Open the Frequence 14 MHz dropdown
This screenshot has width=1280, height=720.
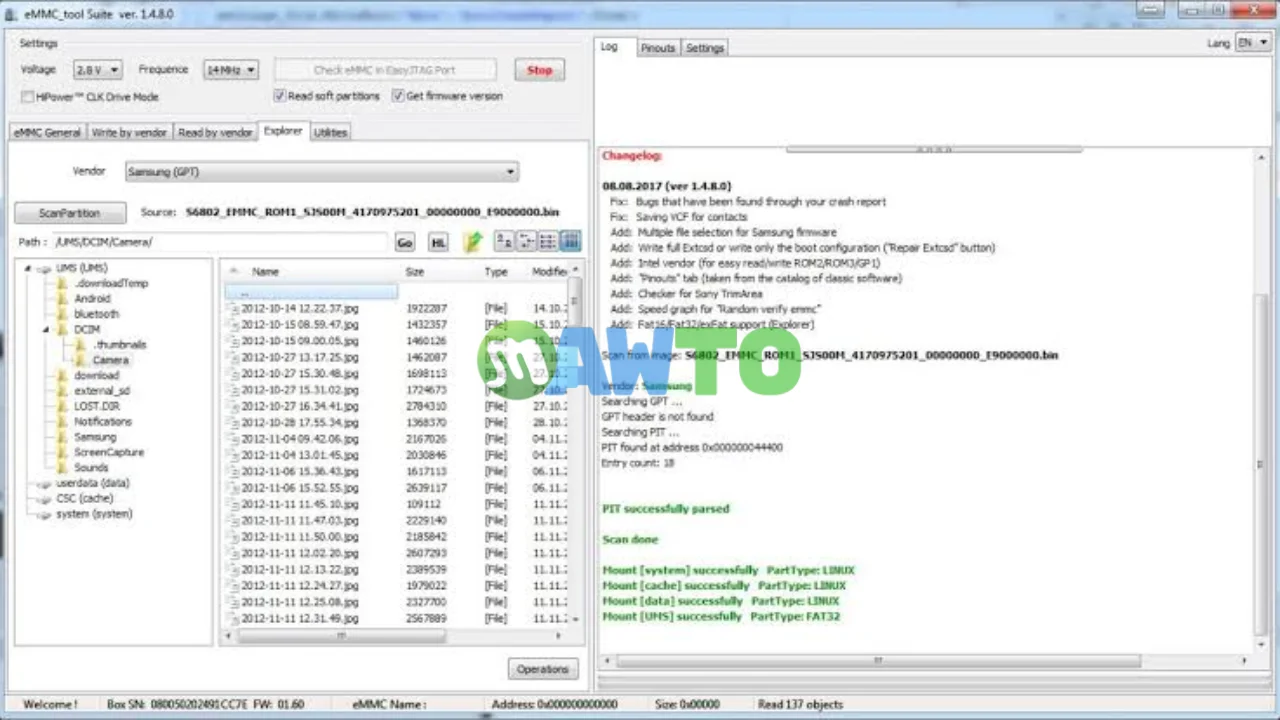tap(230, 70)
